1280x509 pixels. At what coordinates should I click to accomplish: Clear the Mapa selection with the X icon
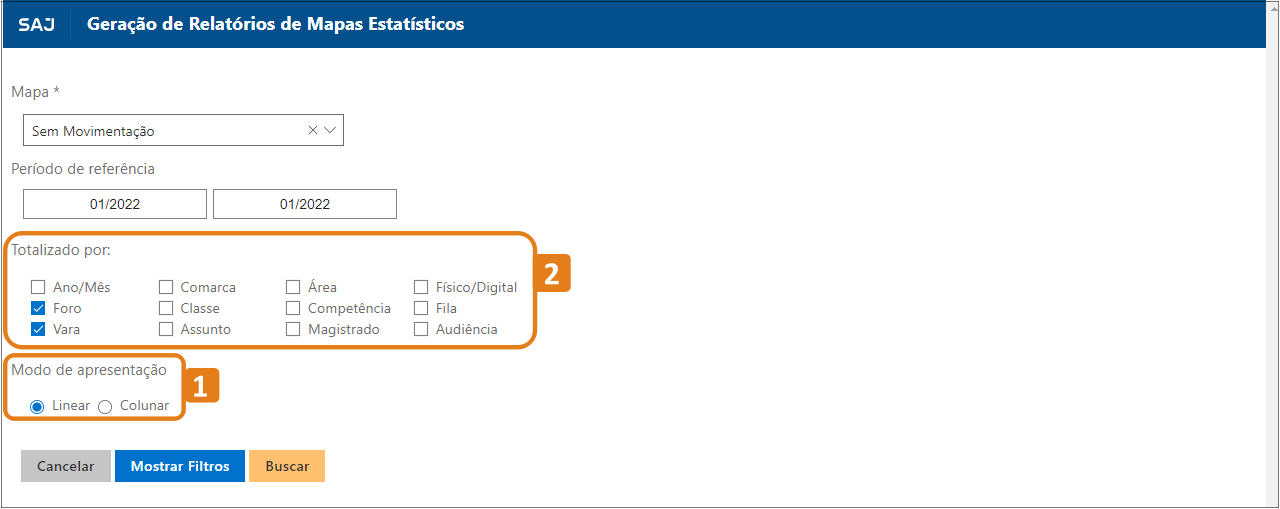point(312,130)
